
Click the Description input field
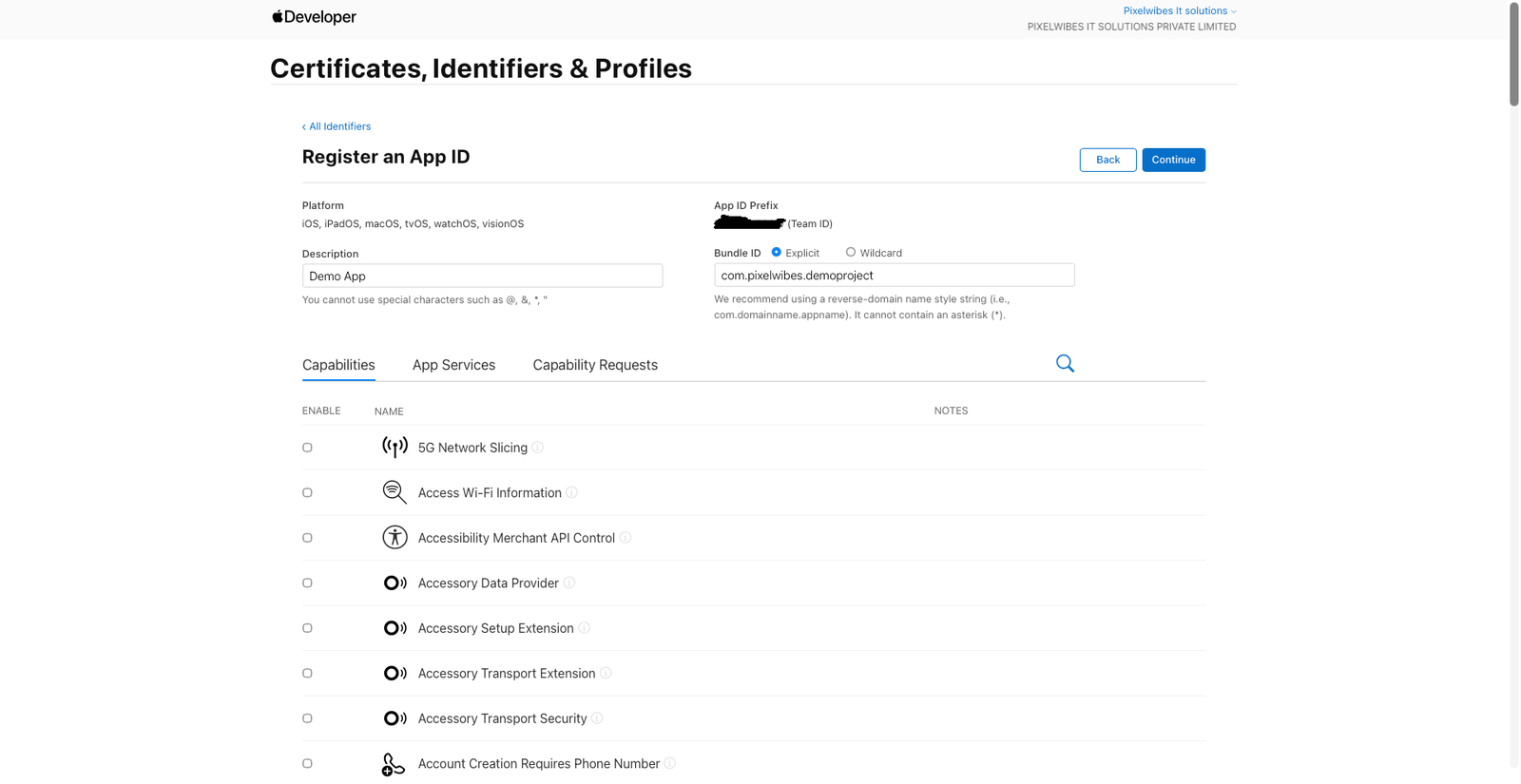(482, 276)
